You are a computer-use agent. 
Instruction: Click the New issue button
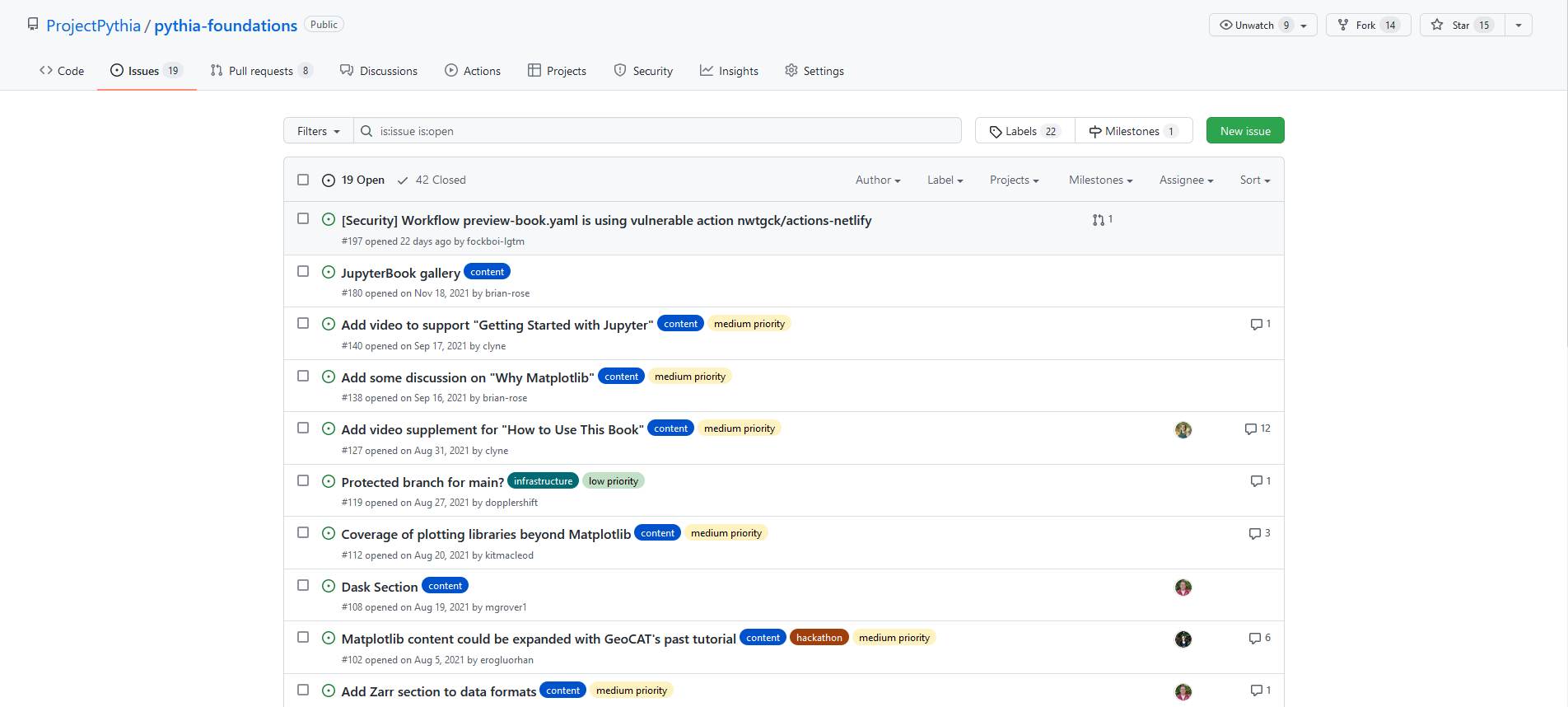[x=1244, y=131]
